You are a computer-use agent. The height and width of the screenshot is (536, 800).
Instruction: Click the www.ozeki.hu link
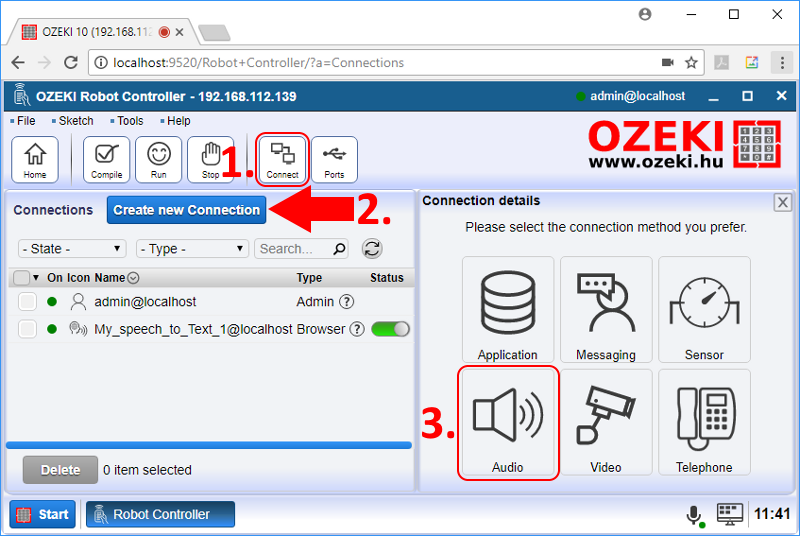(656, 162)
